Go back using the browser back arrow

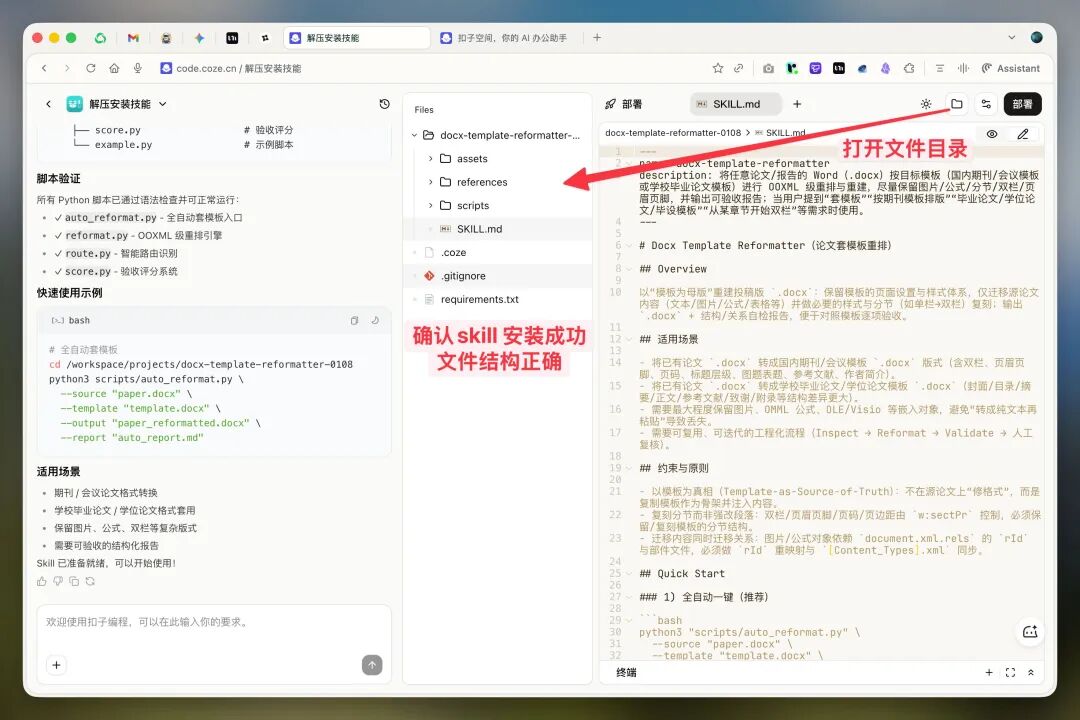(44, 68)
